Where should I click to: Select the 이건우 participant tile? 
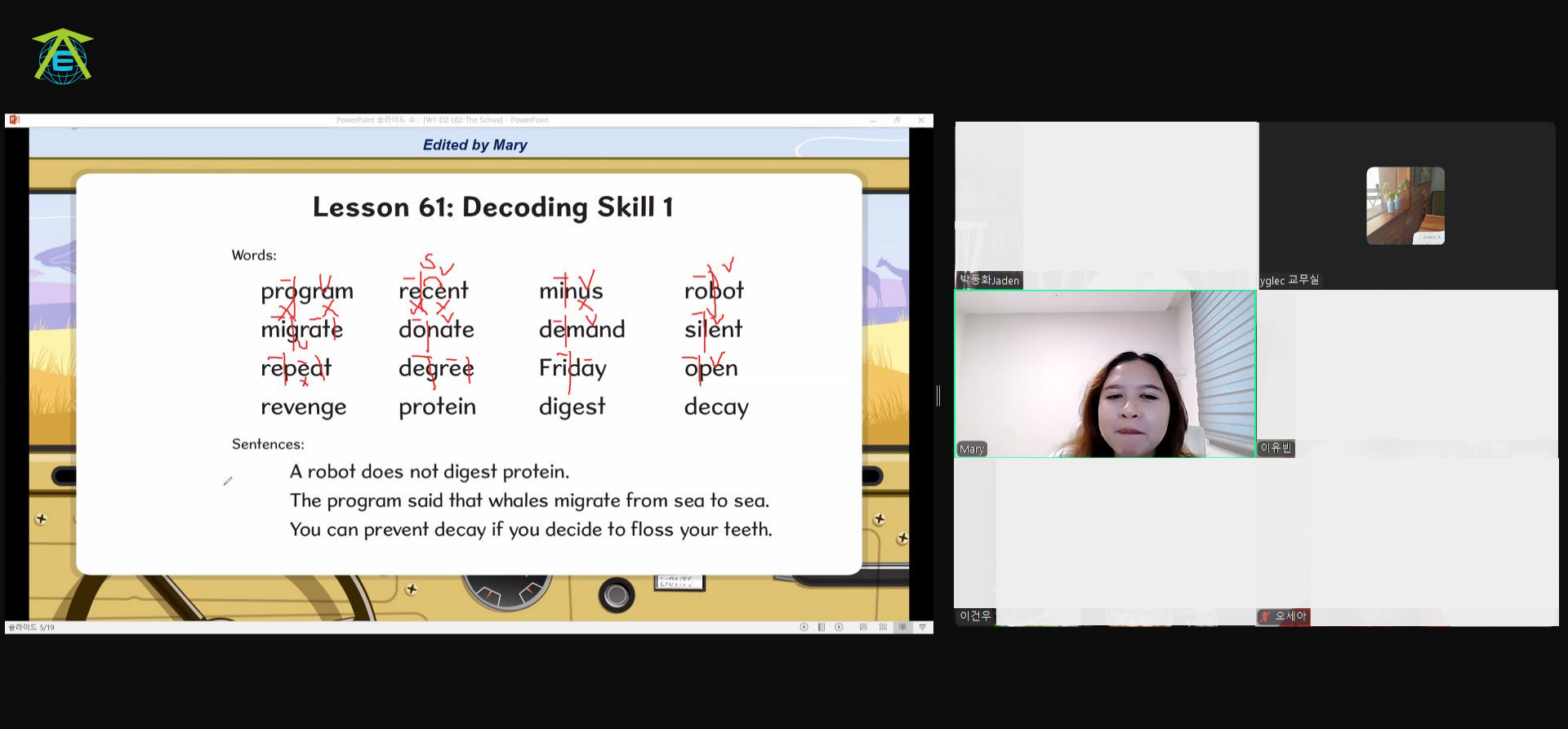(x=1105, y=542)
